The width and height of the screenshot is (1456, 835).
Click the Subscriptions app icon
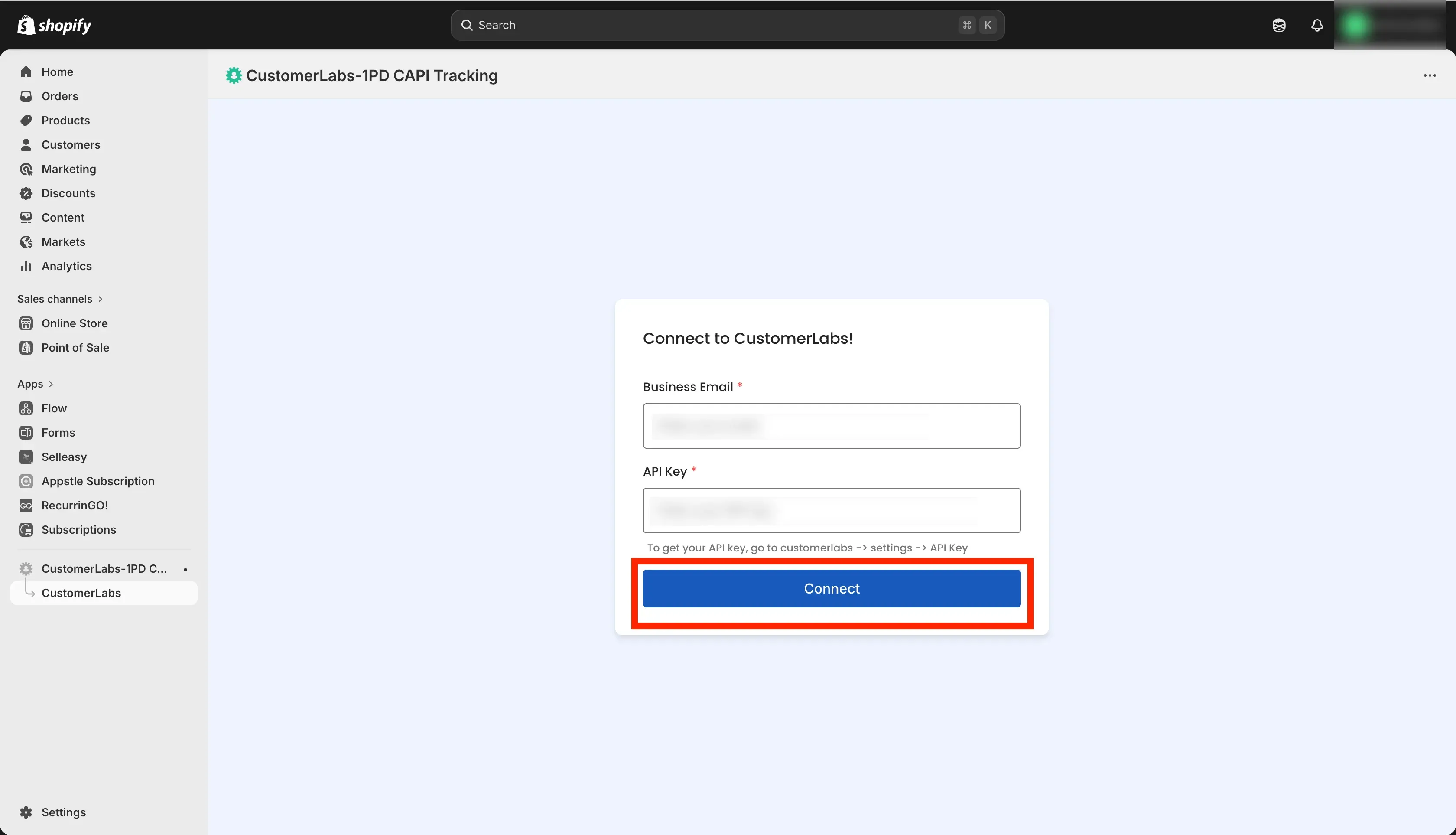[x=26, y=530]
